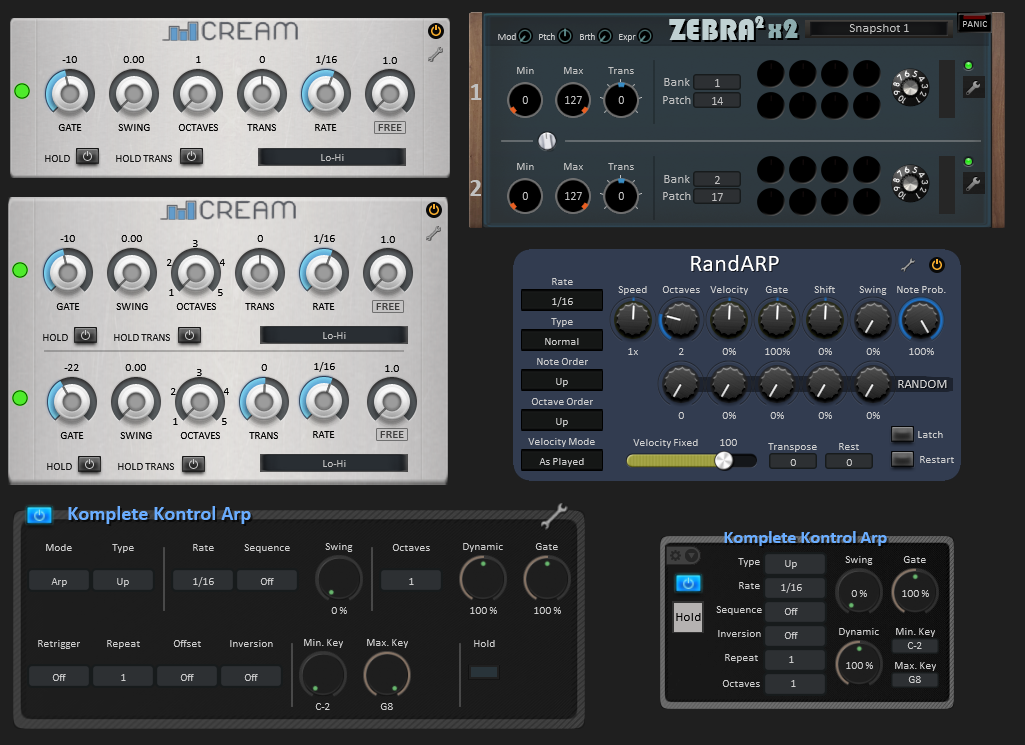Open RandARP Rate dropdown showing 1/16
The image size is (1025, 745).
pos(562,301)
